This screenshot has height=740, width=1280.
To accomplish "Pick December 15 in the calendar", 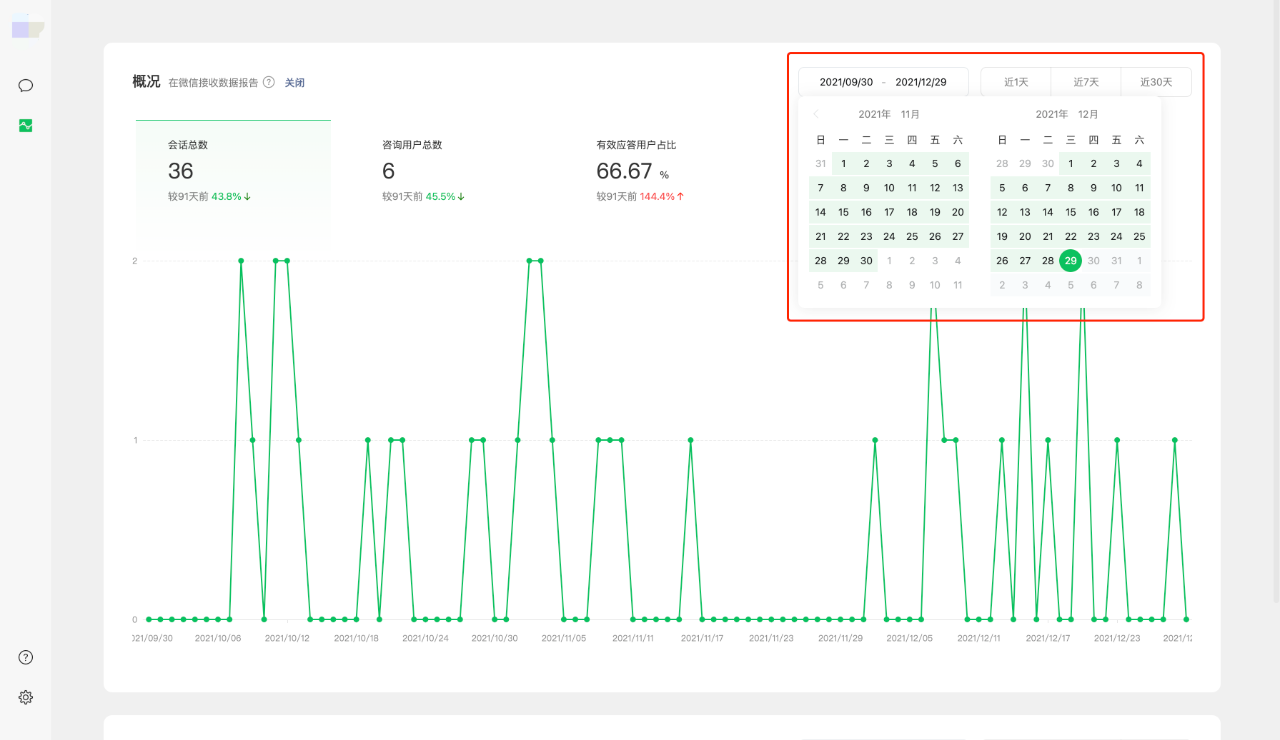I will pyautogui.click(x=1071, y=212).
